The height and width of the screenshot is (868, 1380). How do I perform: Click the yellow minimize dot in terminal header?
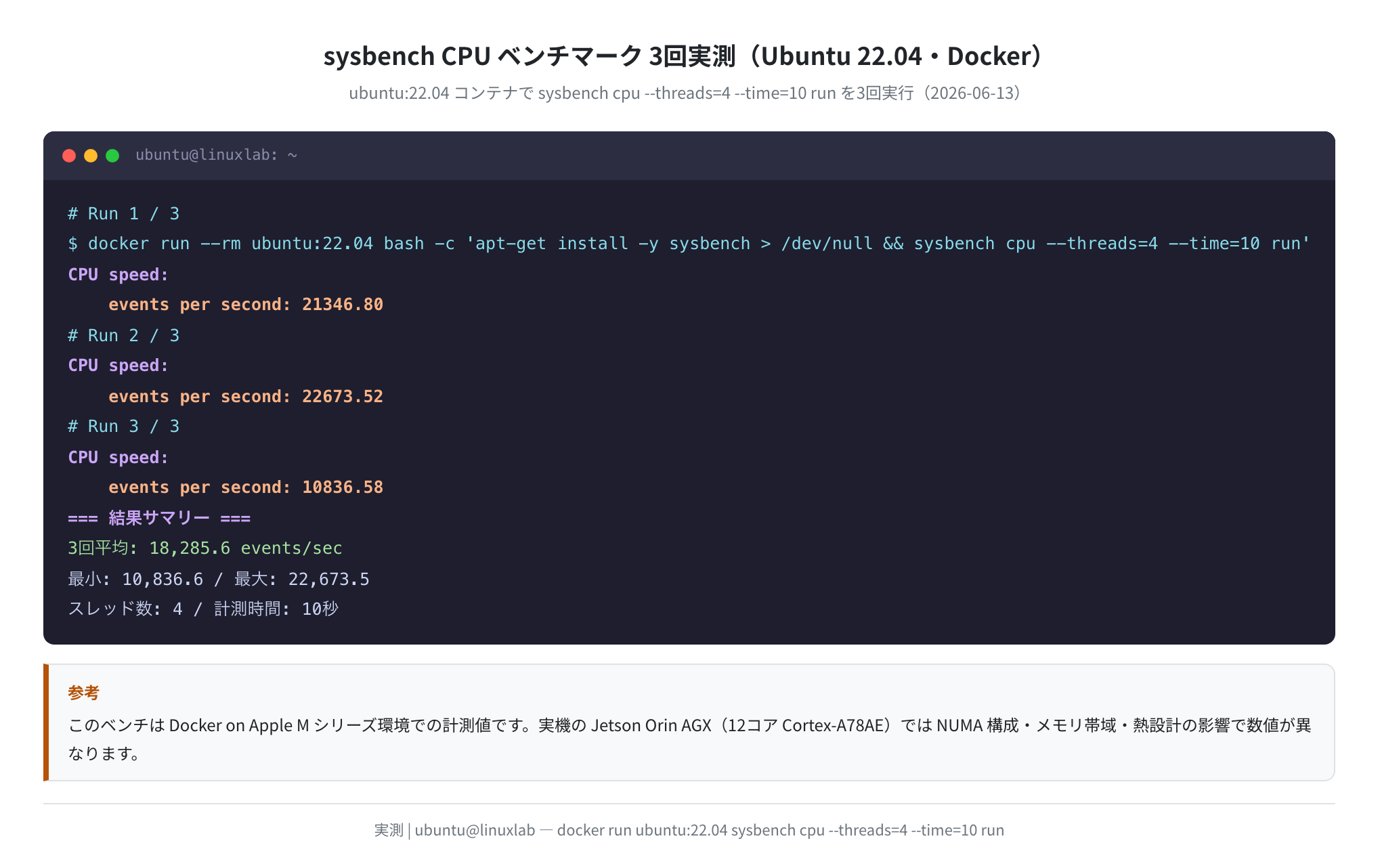[91, 156]
